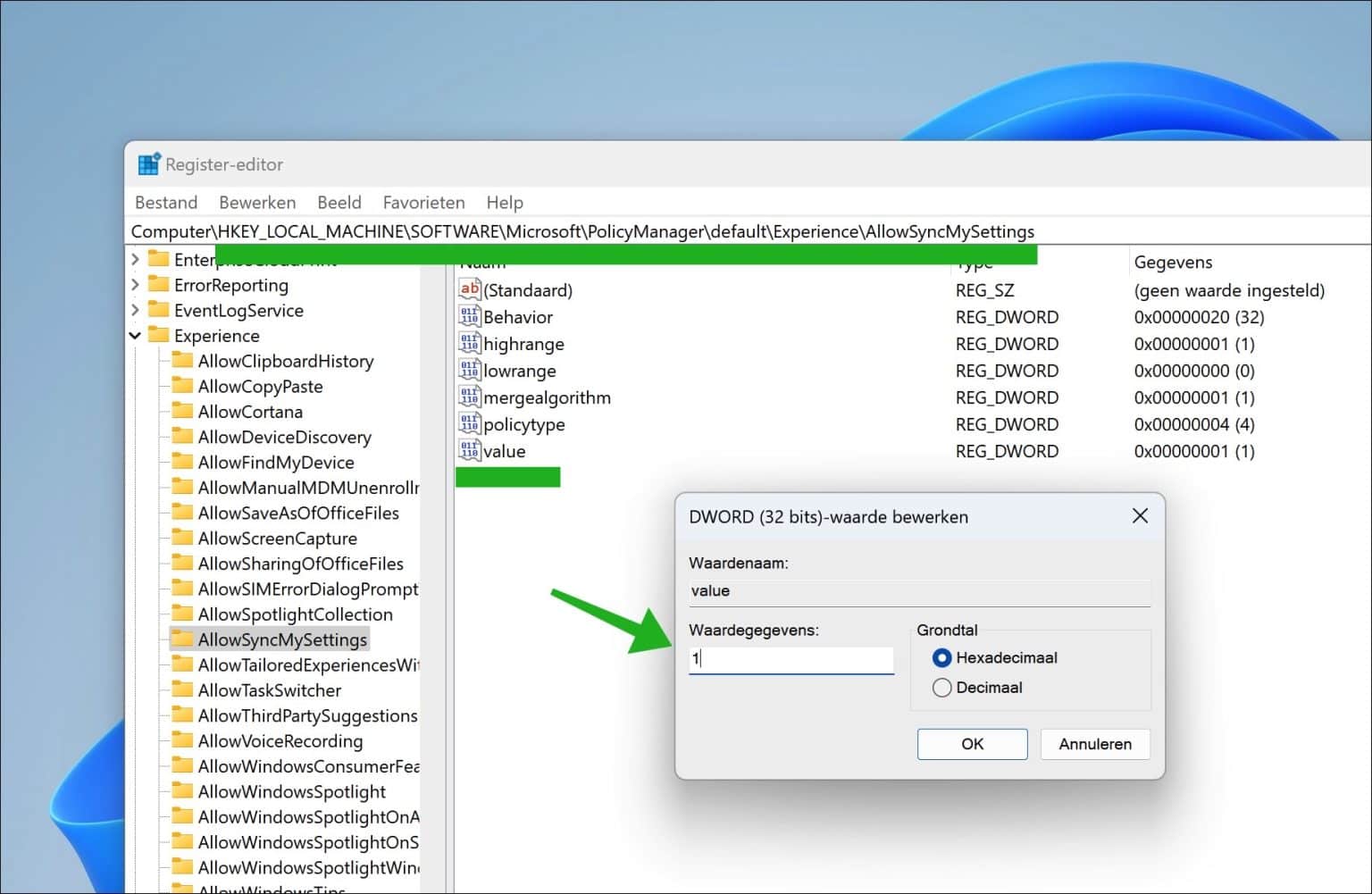Click the Register-editor icon in the title bar
This screenshot has width=1372, height=894.
pyautogui.click(x=150, y=163)
